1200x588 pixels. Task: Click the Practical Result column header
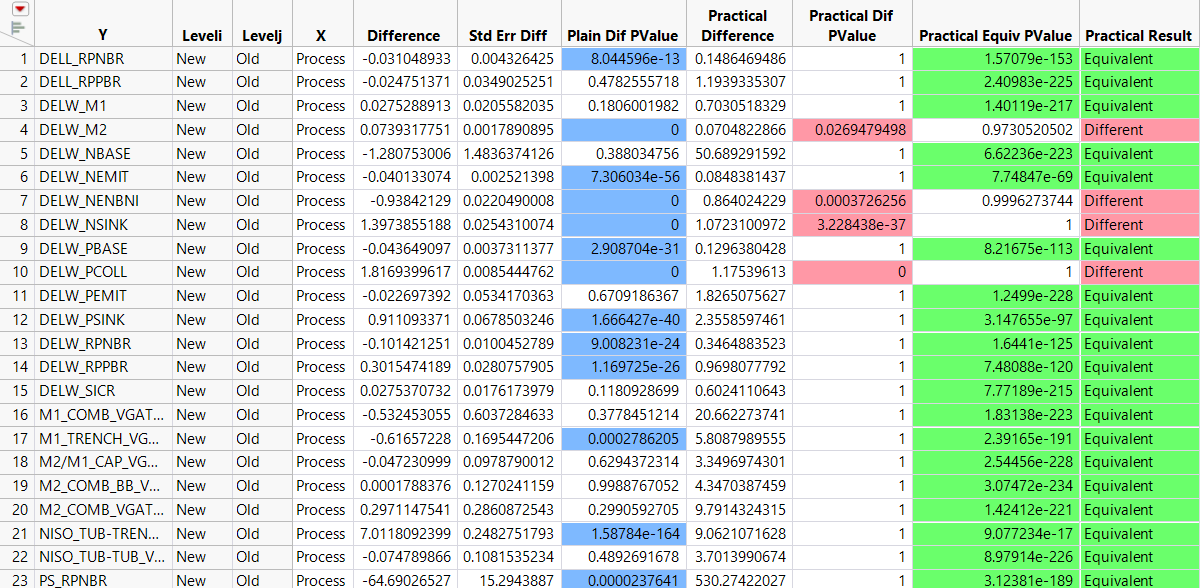[1139, 36]
